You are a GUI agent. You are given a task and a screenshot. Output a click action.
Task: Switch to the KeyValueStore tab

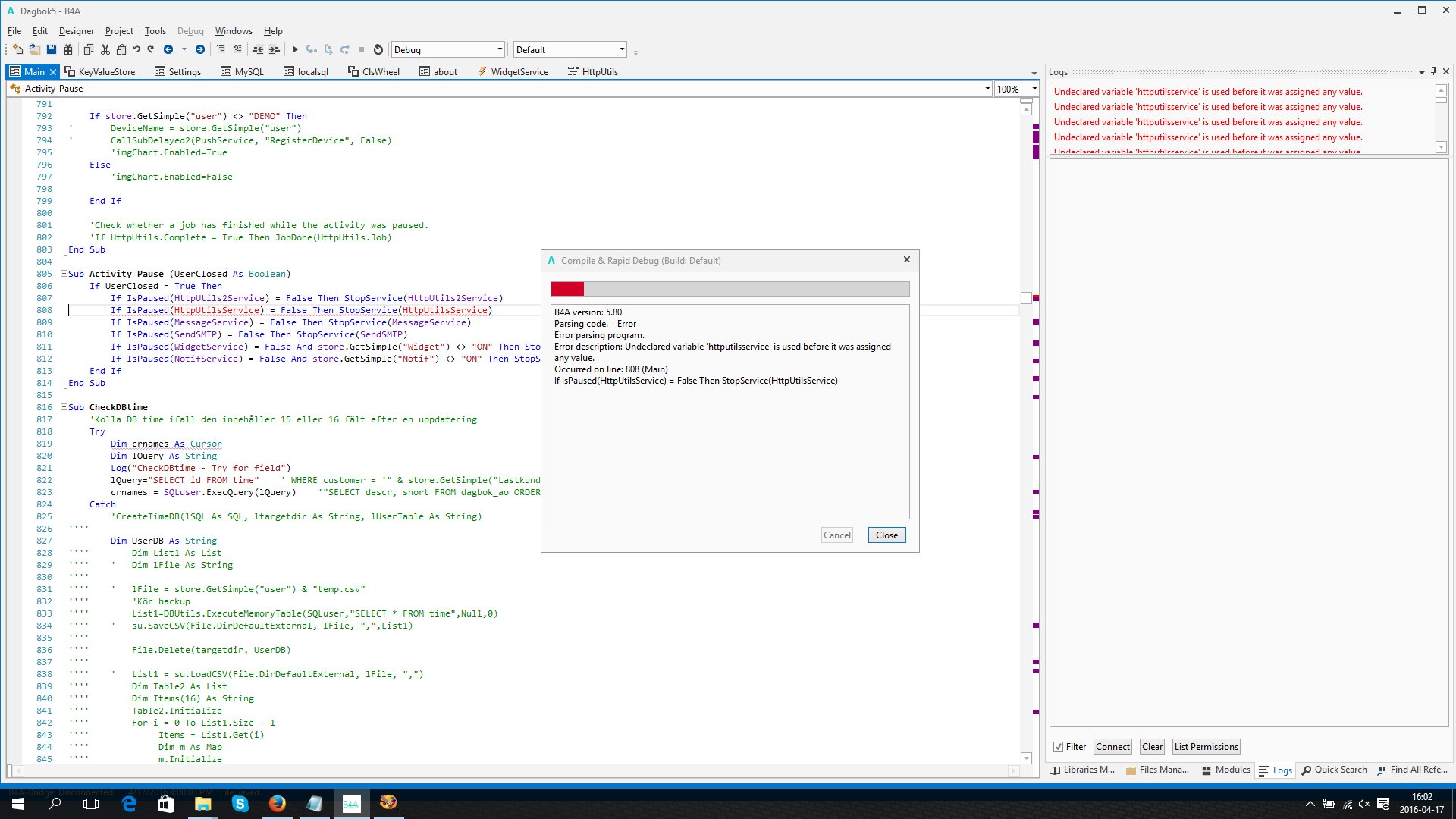pos(100,72)
